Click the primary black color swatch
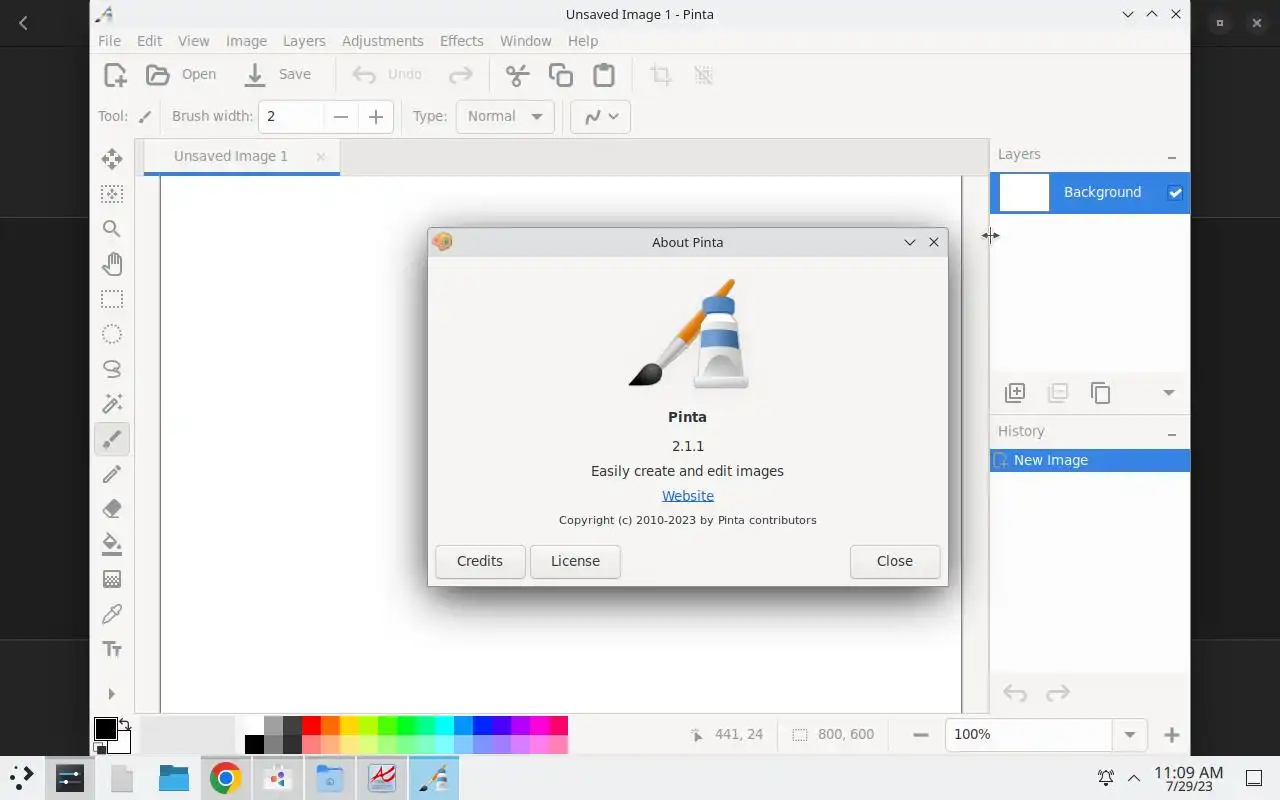This screenshot has height=800, width=1280. click(x=105, y=729)
